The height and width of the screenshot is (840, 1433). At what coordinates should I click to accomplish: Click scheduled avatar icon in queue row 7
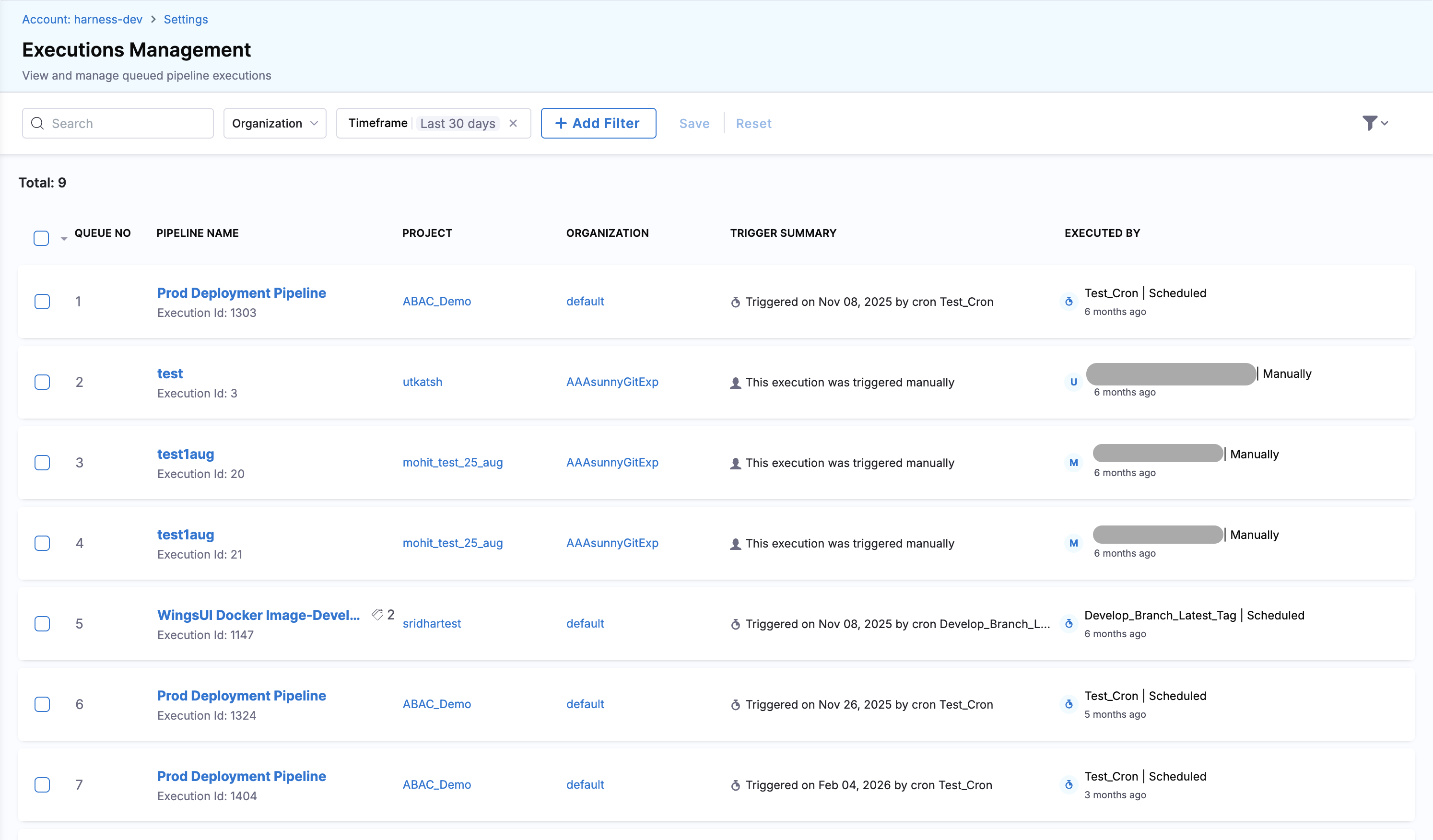point(1069,785)
